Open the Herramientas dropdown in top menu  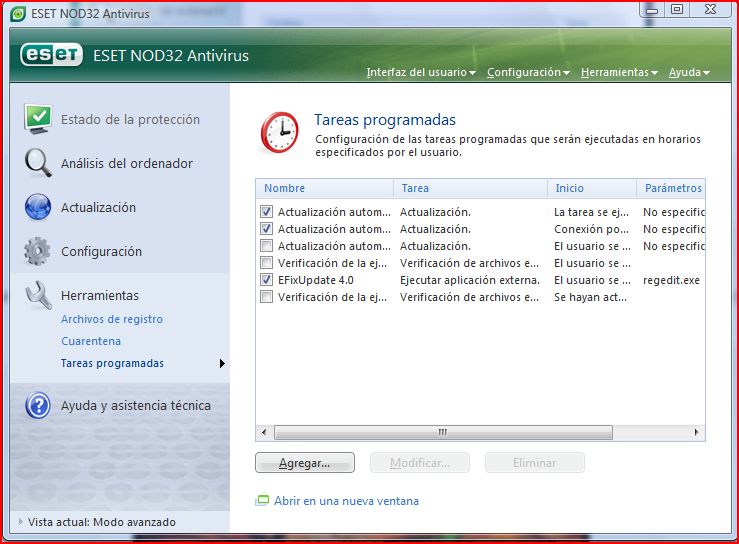(619, 72)
